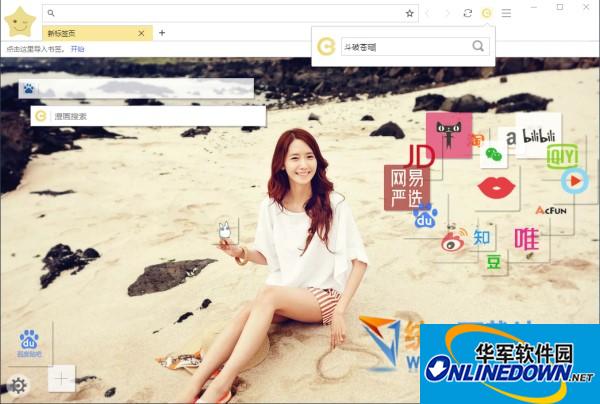
Task: Open settings gear at bottom left
Action: click(18, 384)
